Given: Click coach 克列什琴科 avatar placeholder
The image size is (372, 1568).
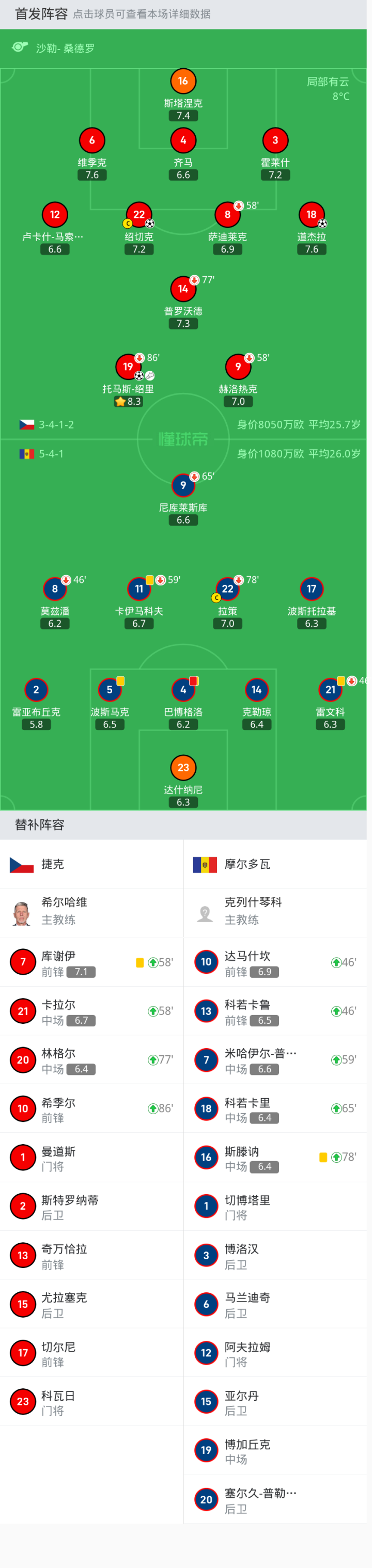Looking at the screenshot, I should 205,913.
